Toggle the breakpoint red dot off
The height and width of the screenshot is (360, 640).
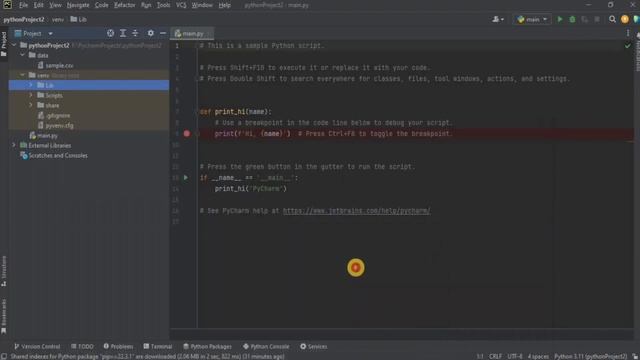[187, 133]
